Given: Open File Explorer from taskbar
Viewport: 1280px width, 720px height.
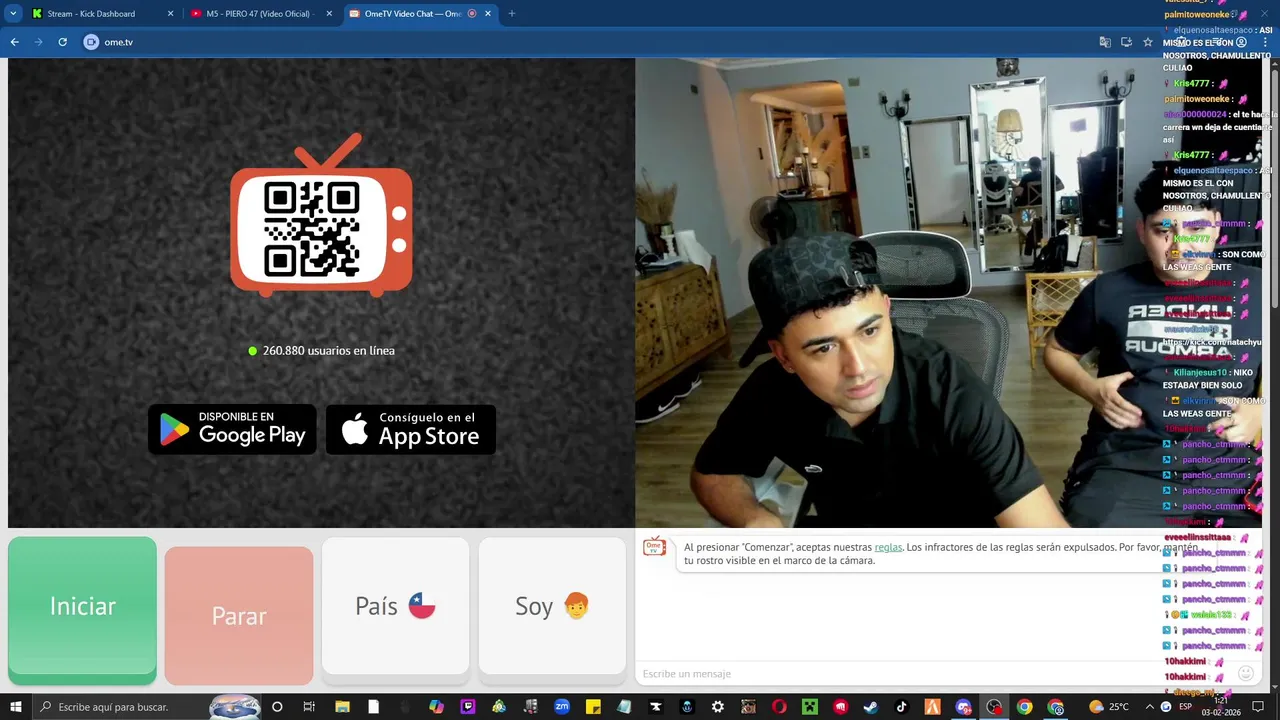Looking at the screenshot, I should [341, 707].
